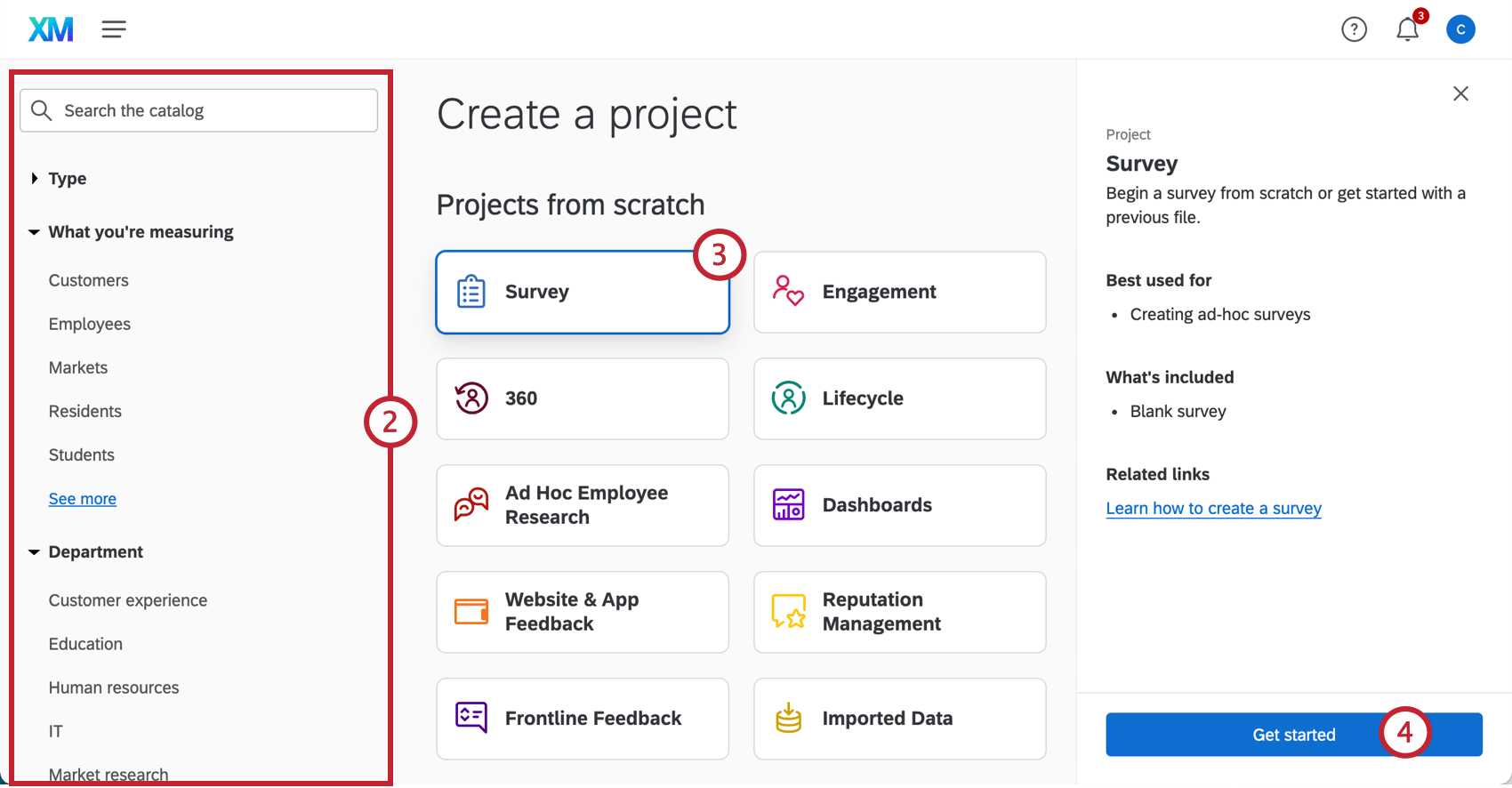Click the Get started button

pyautogui.click(x=1294, y=735)
